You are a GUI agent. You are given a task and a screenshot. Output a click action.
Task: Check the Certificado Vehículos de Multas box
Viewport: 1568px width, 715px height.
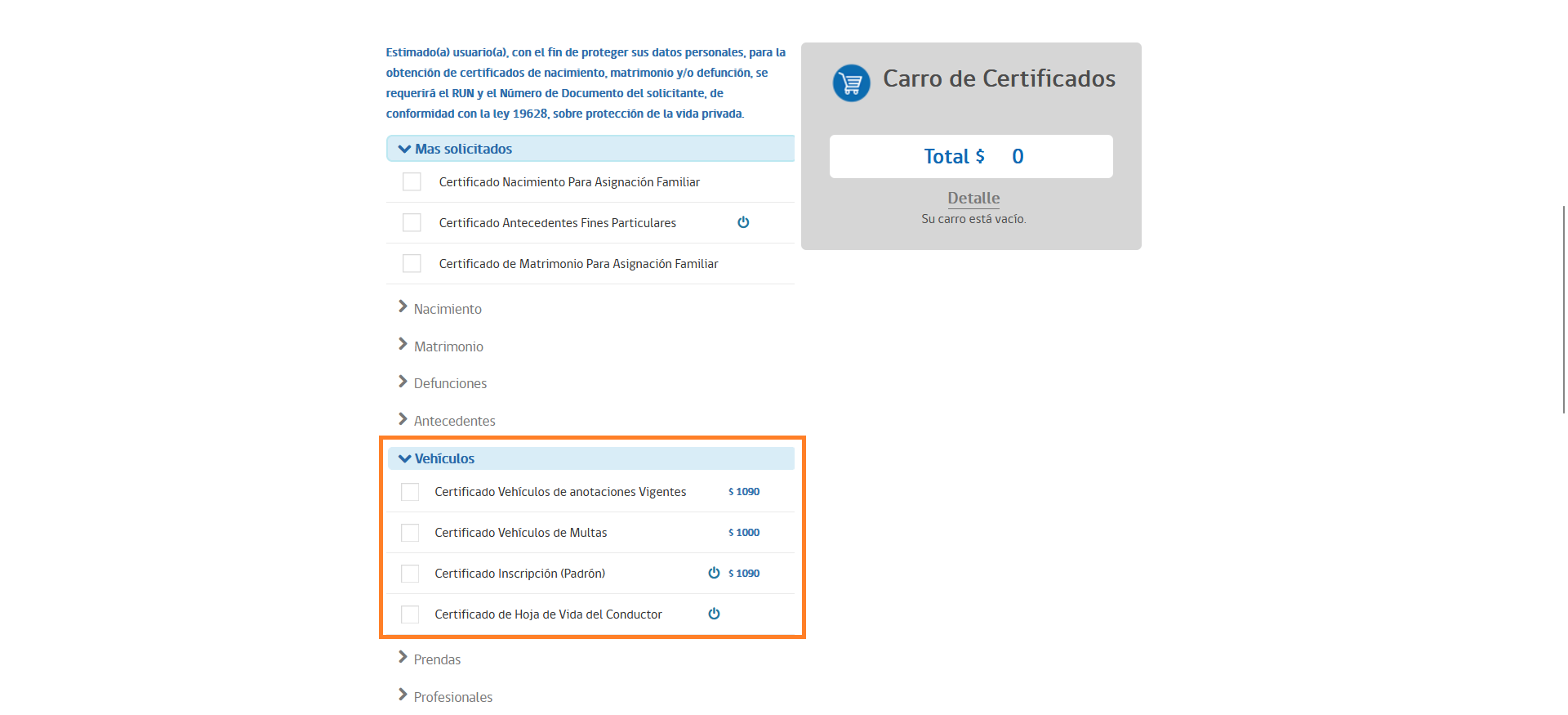click(410, 532)
